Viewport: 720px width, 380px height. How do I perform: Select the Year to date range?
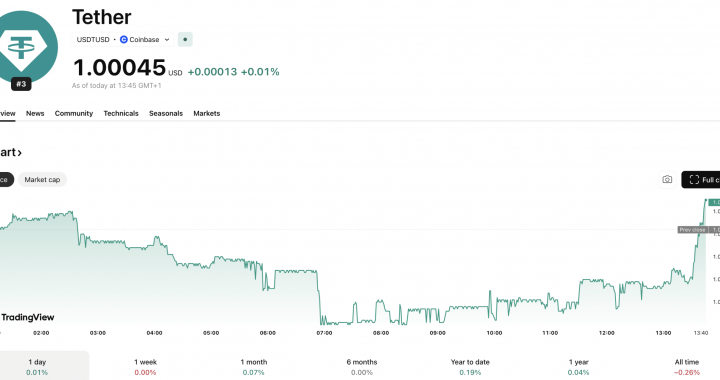(x=470, y=367)
